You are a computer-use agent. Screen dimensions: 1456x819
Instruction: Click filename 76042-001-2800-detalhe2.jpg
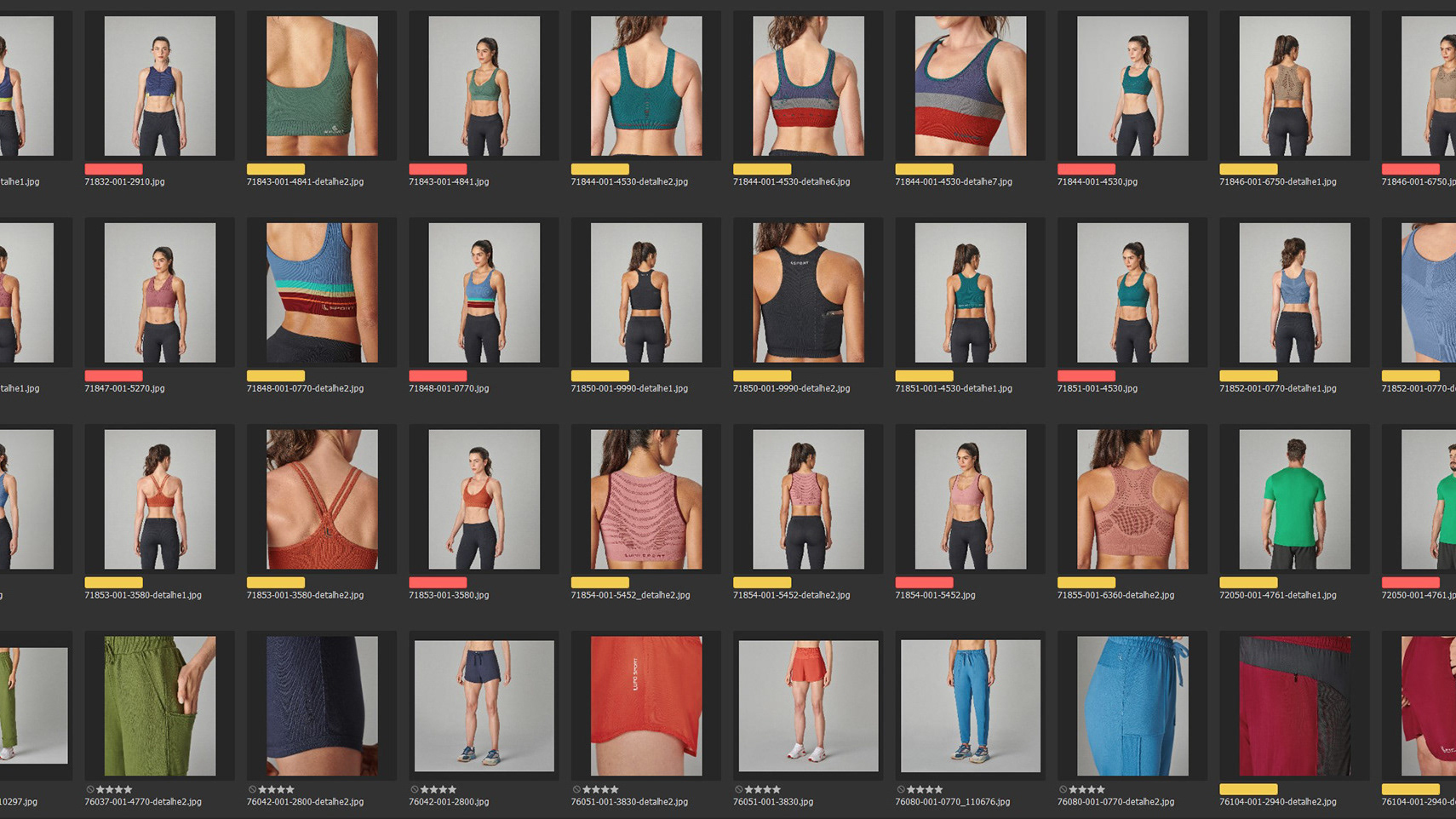pos(305,802)
